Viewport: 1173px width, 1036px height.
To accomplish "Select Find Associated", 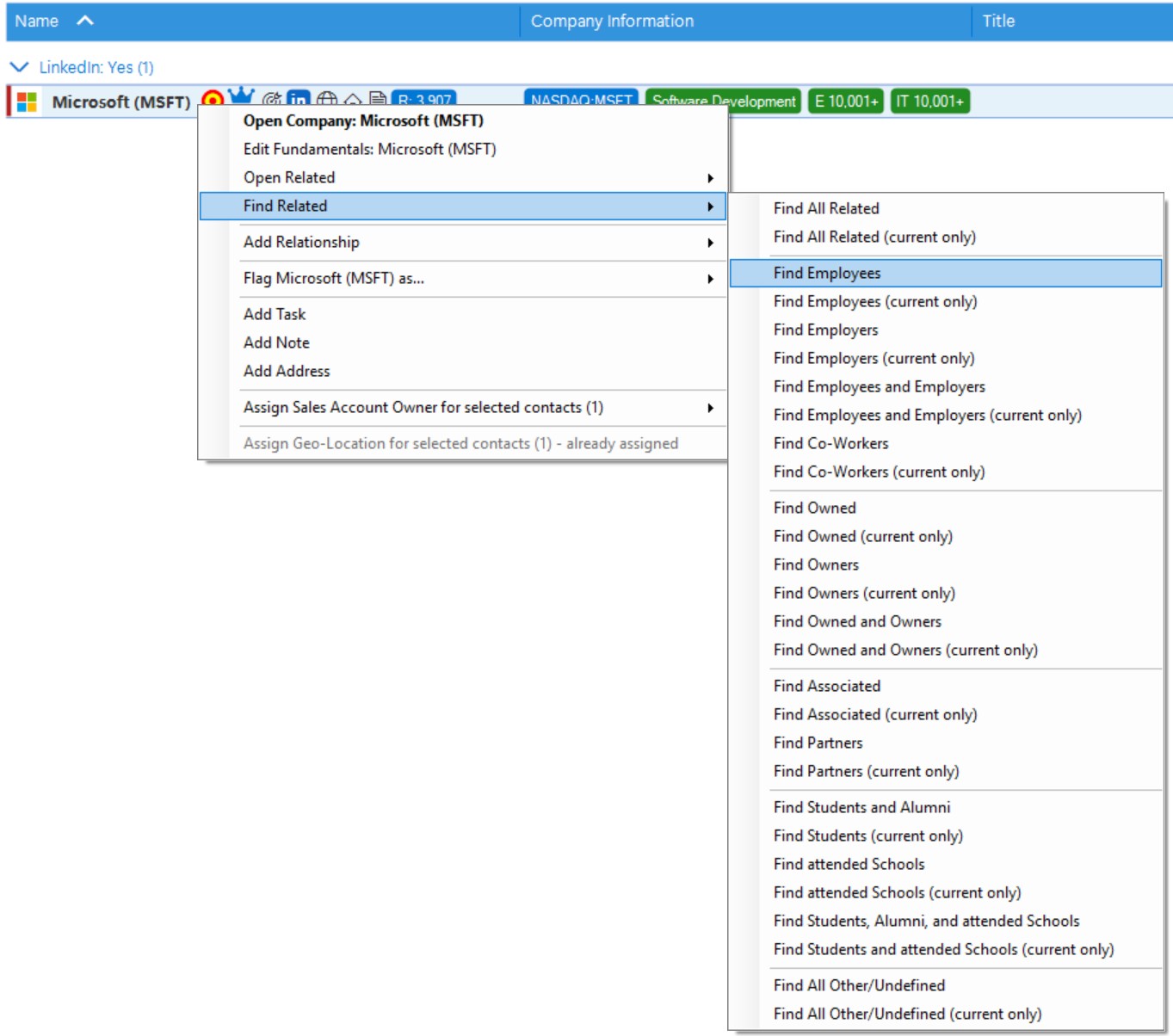I will 946,686.
